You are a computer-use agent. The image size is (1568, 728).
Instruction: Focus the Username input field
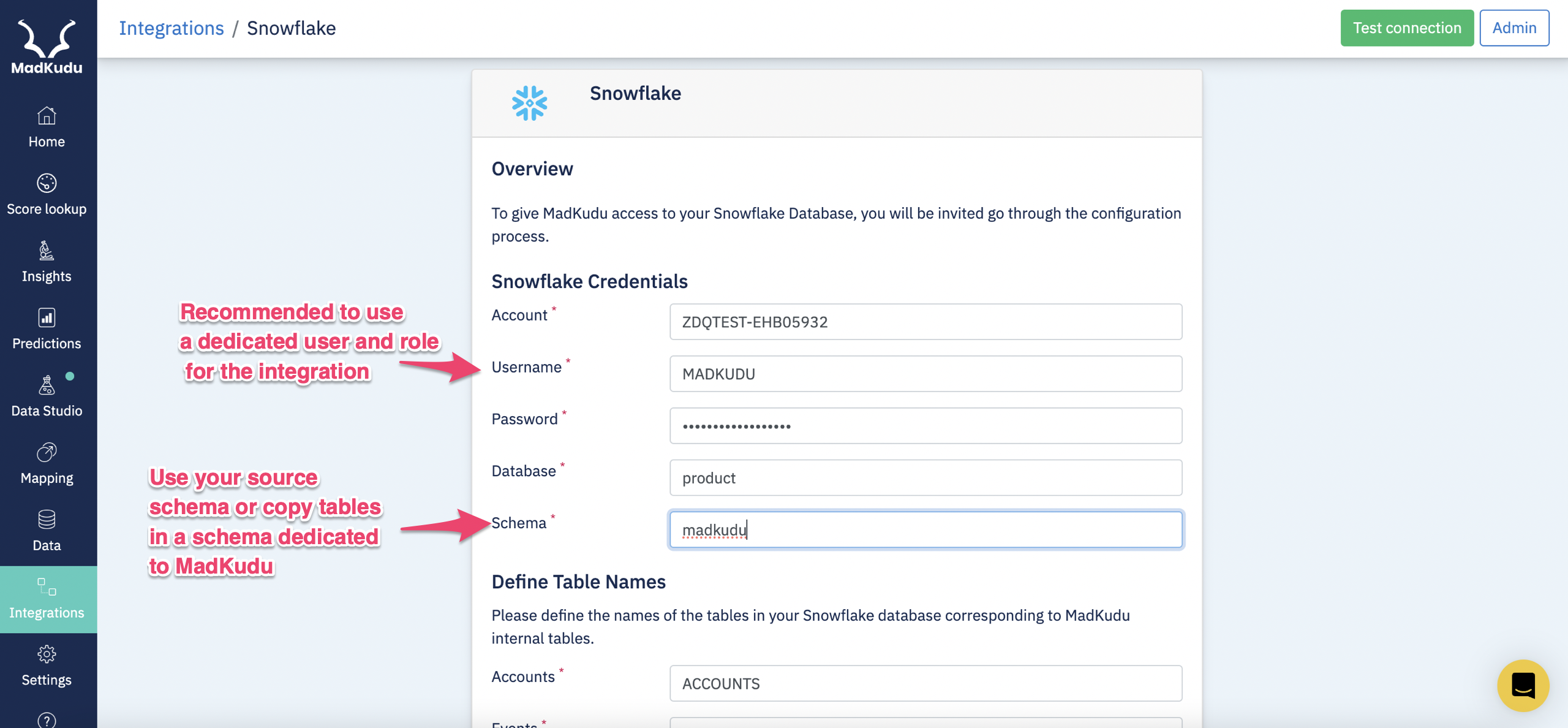click(x=925, y=374)
